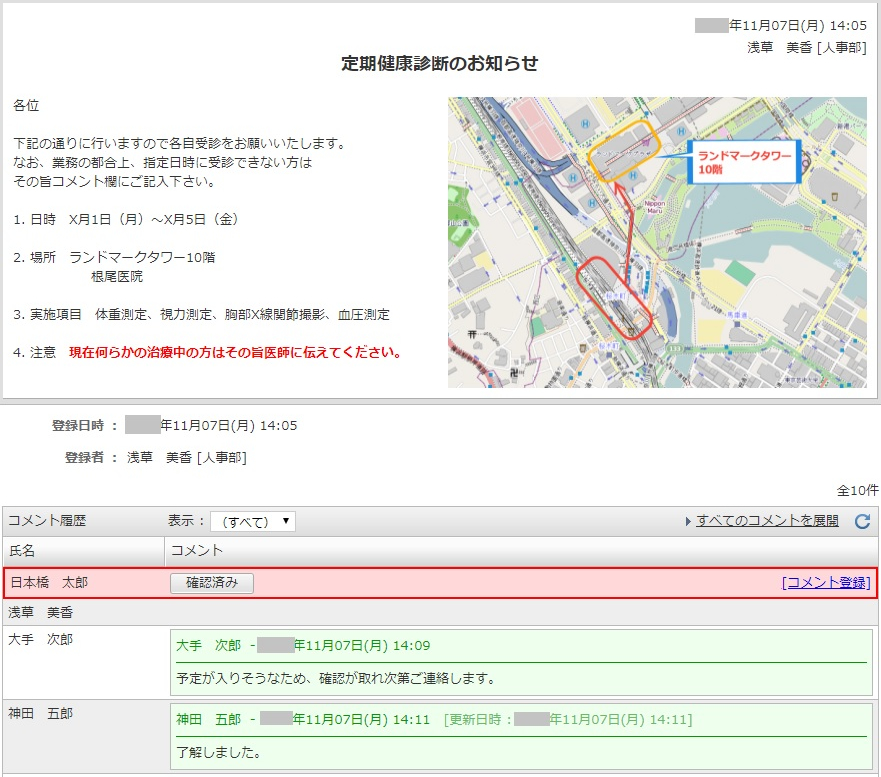Image resolution: width=881 pixels, height=777 pixels.
Task: Open the コメント登録 link
Action: tap(826, 583)
